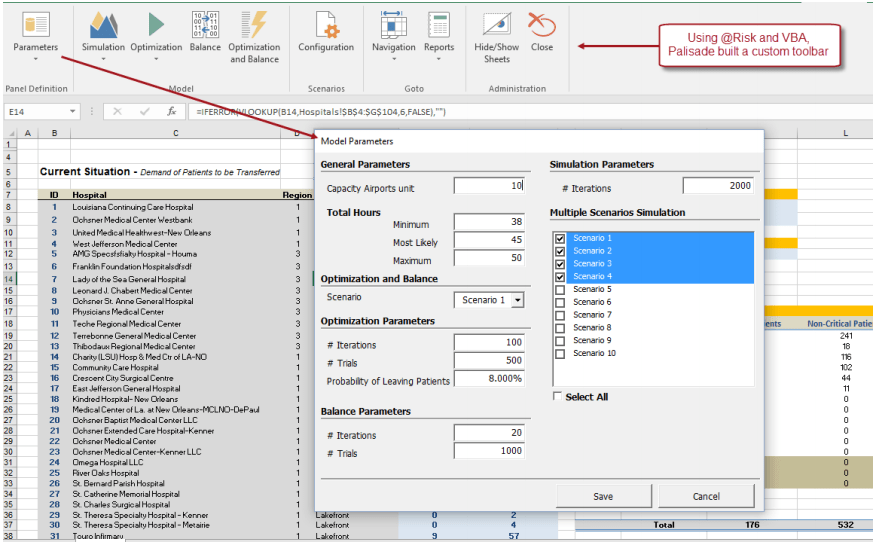Select Scenario 8 in scenarios list

coord(592,328)
